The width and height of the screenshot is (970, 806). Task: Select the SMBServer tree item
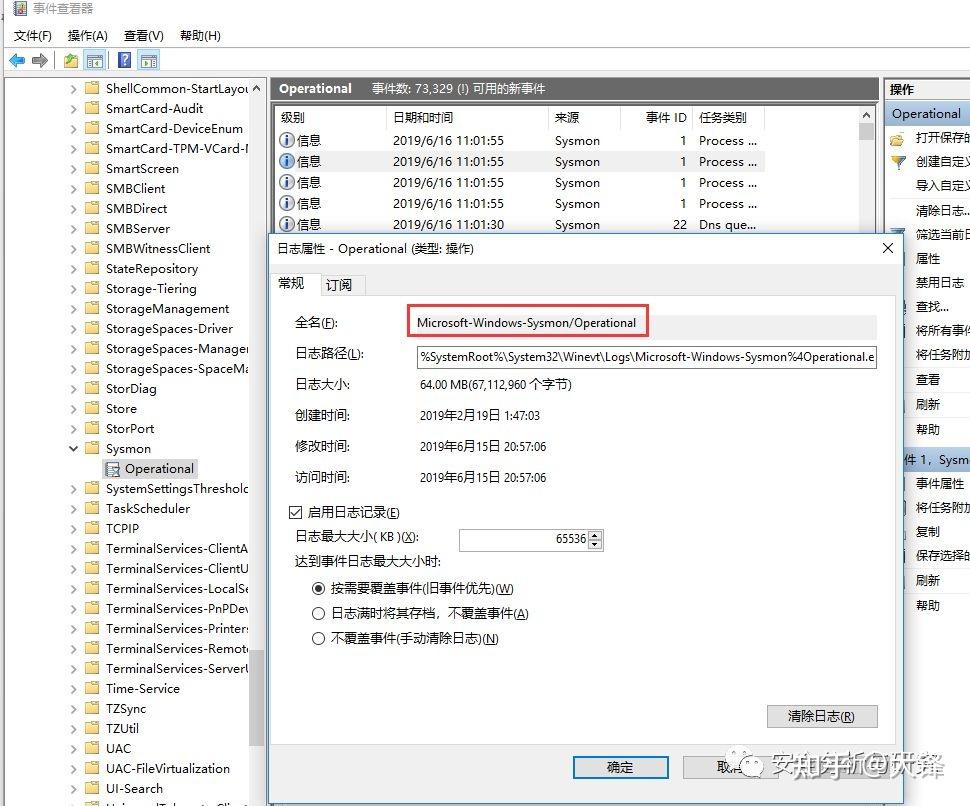[x=137, y=228]
